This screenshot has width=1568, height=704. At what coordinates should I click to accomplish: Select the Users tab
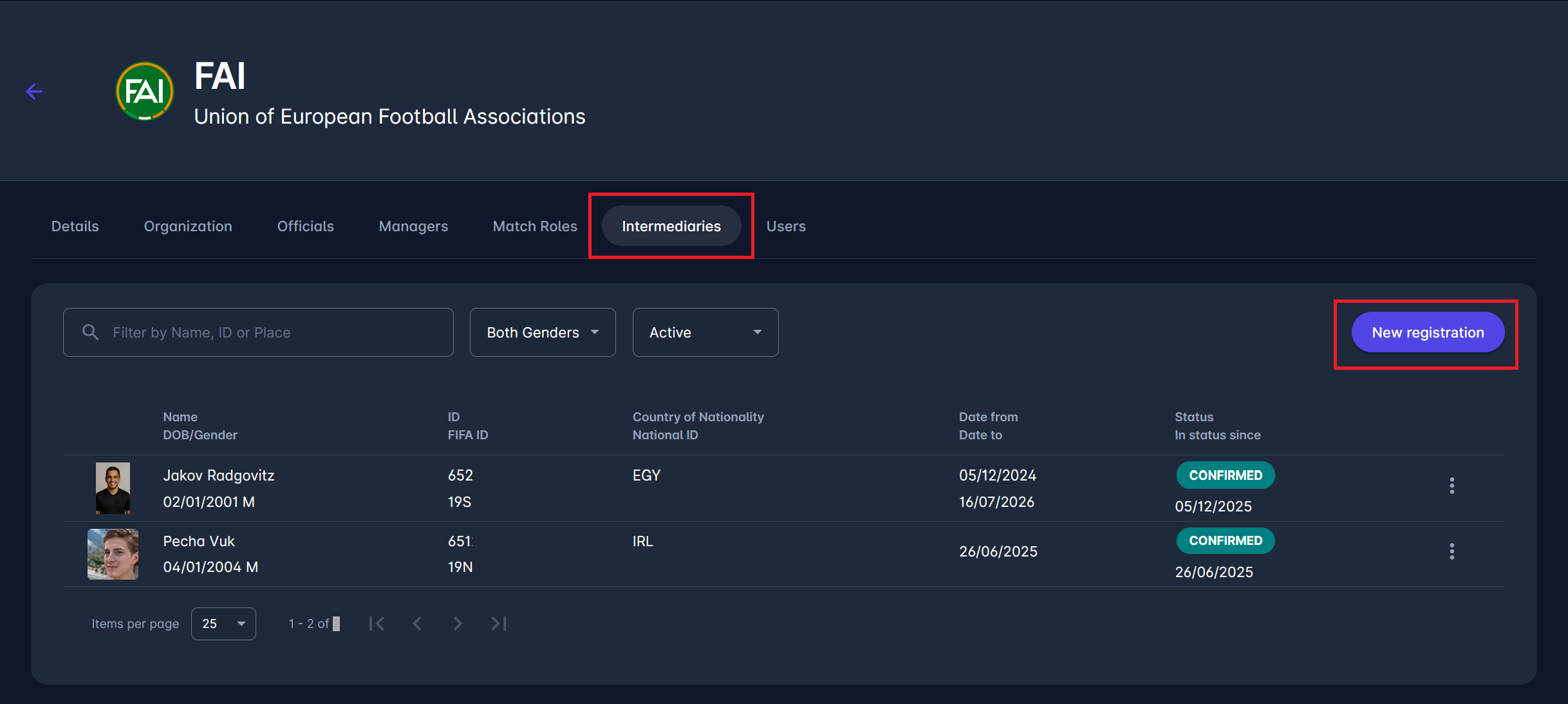point(786,226)
